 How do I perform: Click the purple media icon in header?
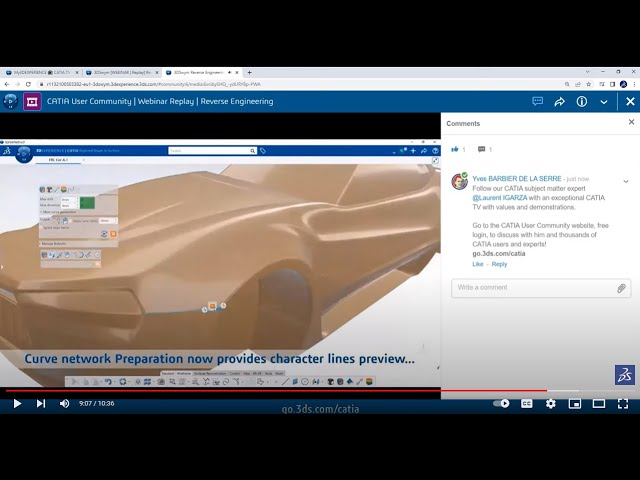click(32, 102)
